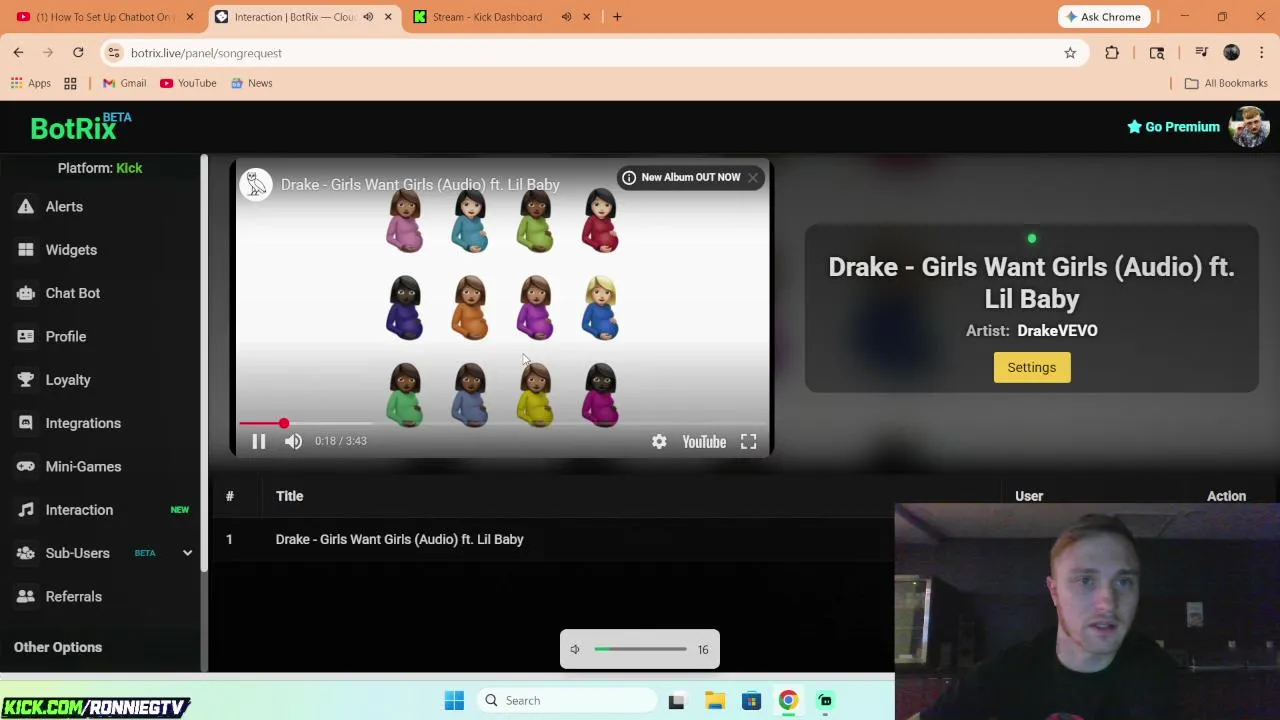The image size is (1280, 720).
Task: Click the video title in player
Action: [x=420, y=184]
